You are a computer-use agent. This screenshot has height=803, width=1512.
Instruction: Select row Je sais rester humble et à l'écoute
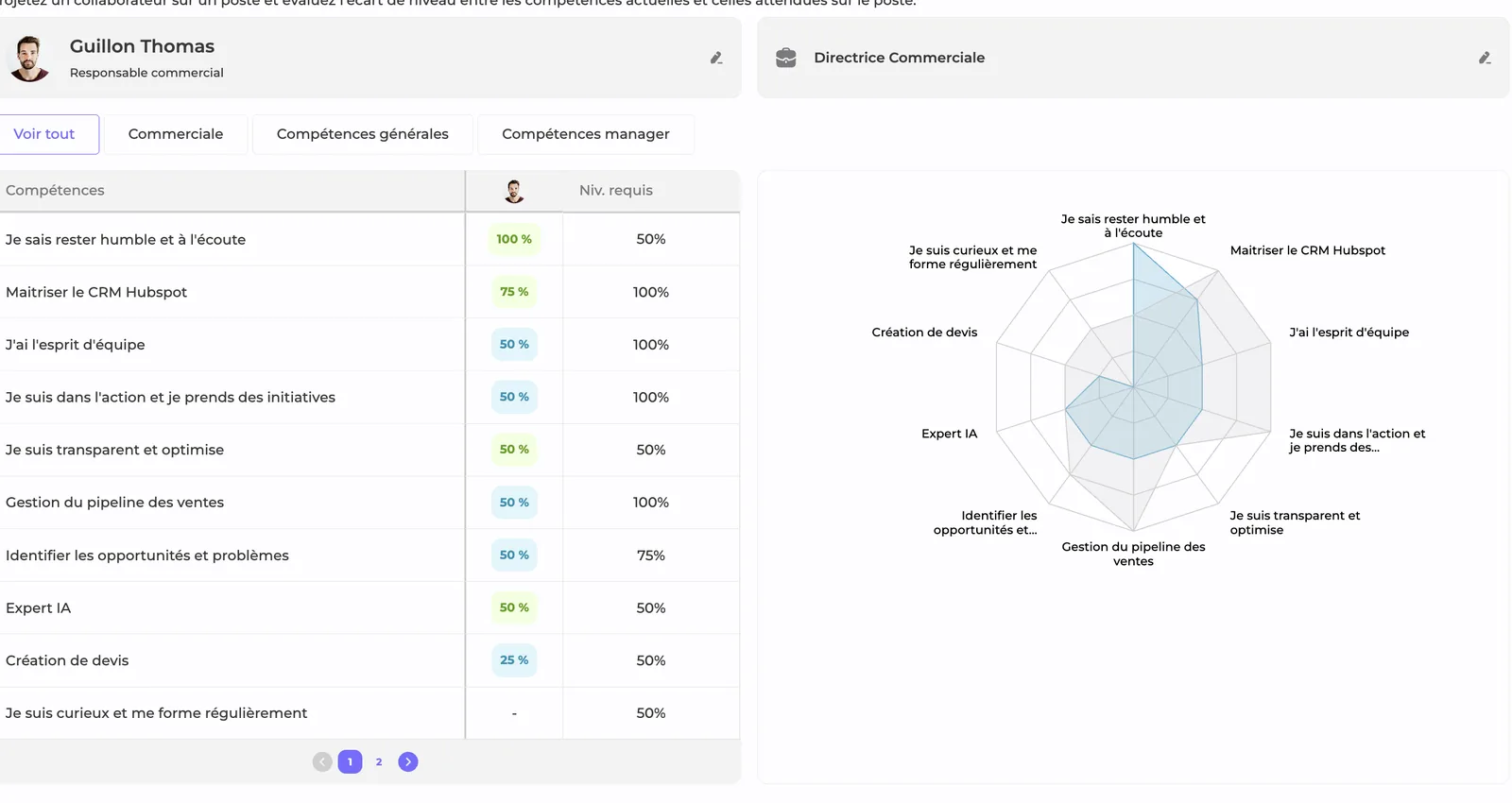point(369,239)
